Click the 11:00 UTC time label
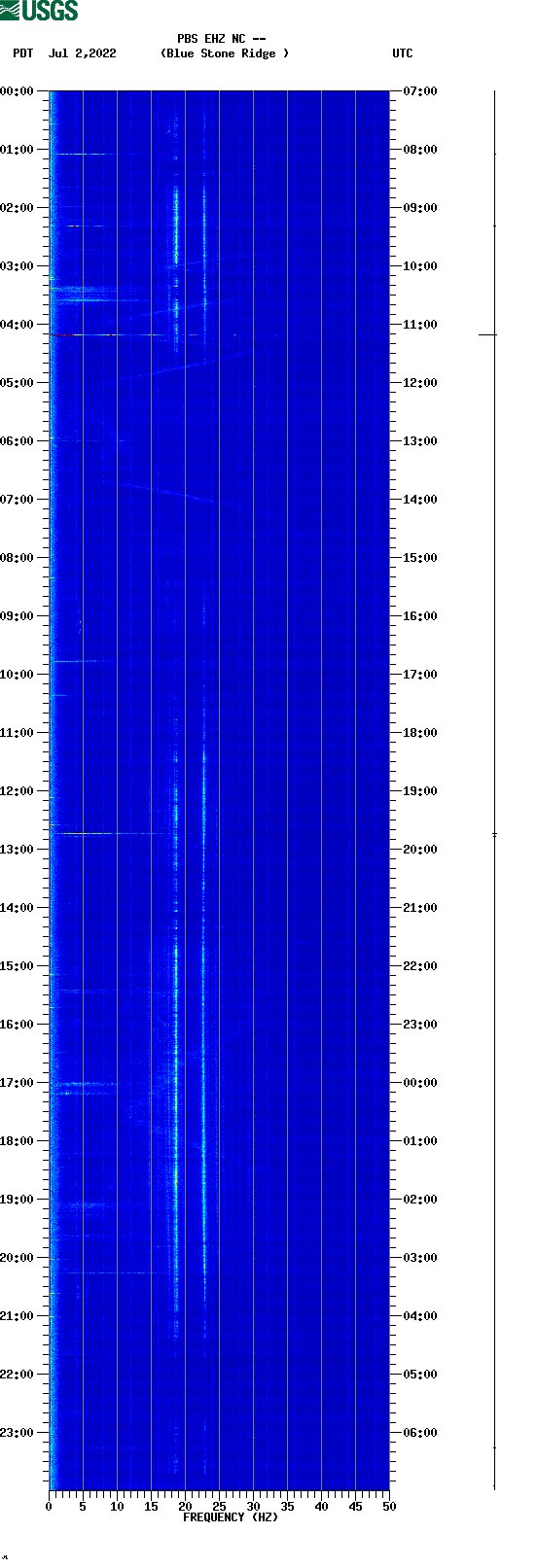This screenshot has width=537, height=1568. coord(420,325)
